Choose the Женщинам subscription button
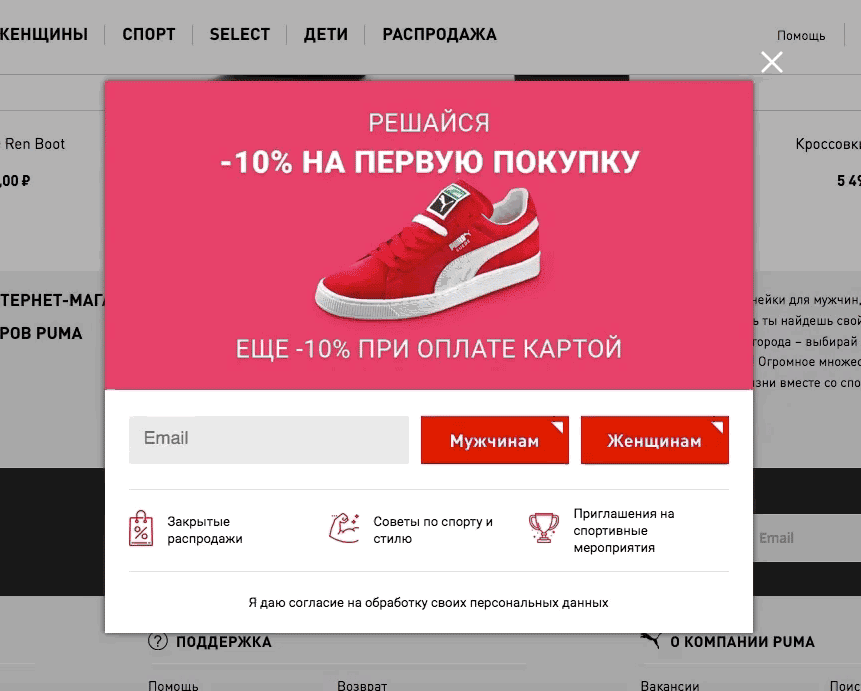The width and height of the screenshot is (861, 691). (655, 440)
